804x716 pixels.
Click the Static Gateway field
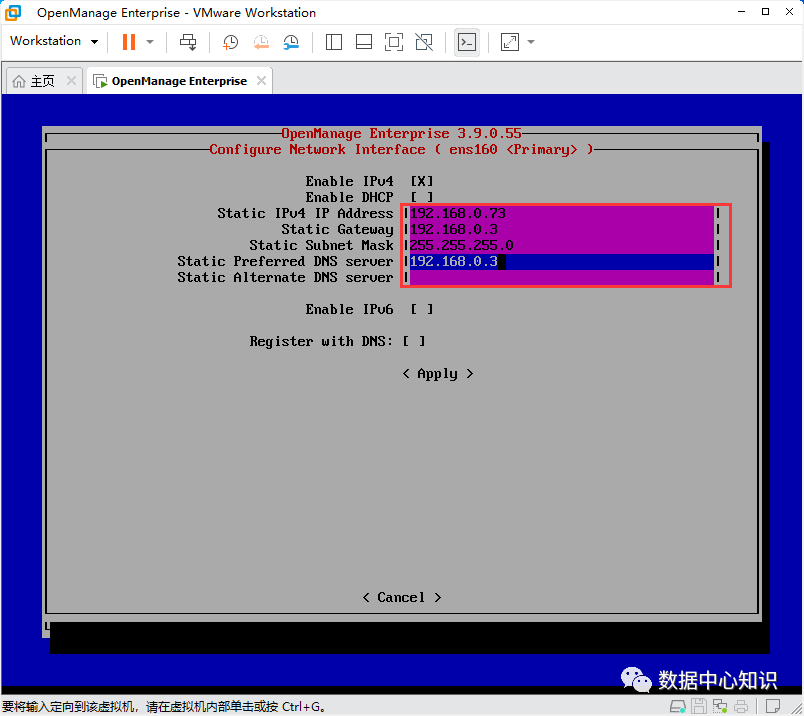562,229
